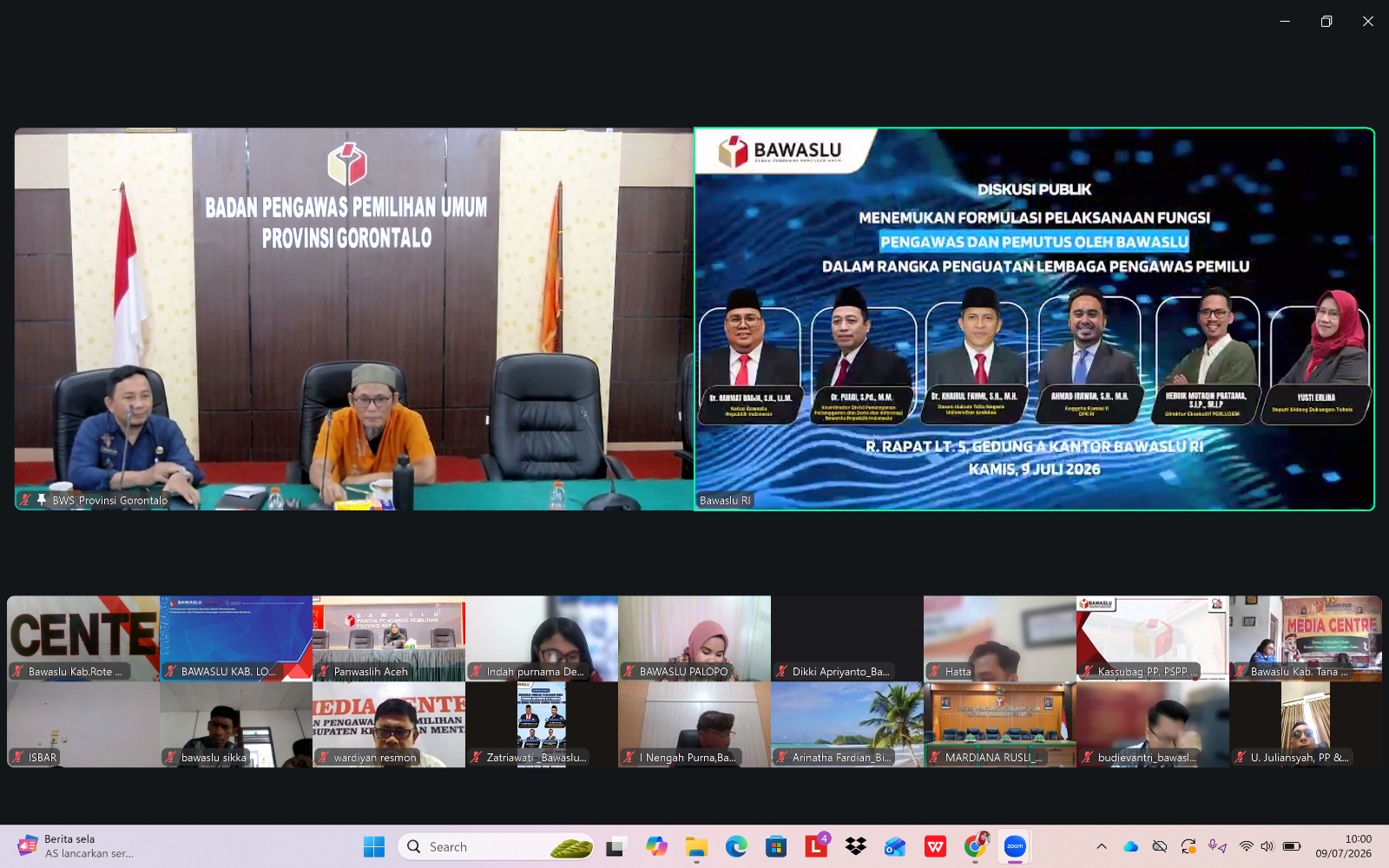This screenshot has height=868, width=1389.
Task: Click muted mic icon beside Panwaslih Aceh
Action: coord(323,671)
